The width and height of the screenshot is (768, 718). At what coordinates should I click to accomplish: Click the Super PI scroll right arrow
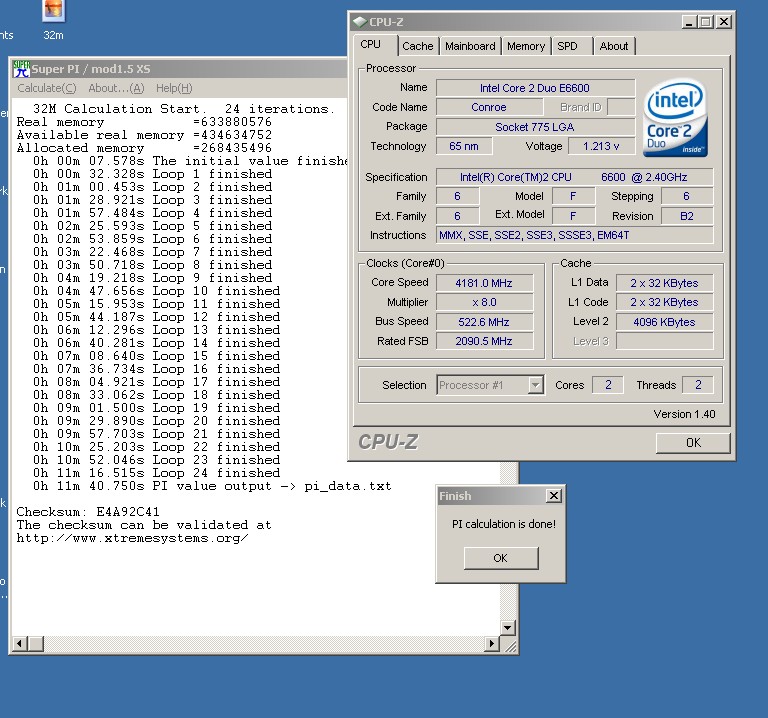click(491, 643)
